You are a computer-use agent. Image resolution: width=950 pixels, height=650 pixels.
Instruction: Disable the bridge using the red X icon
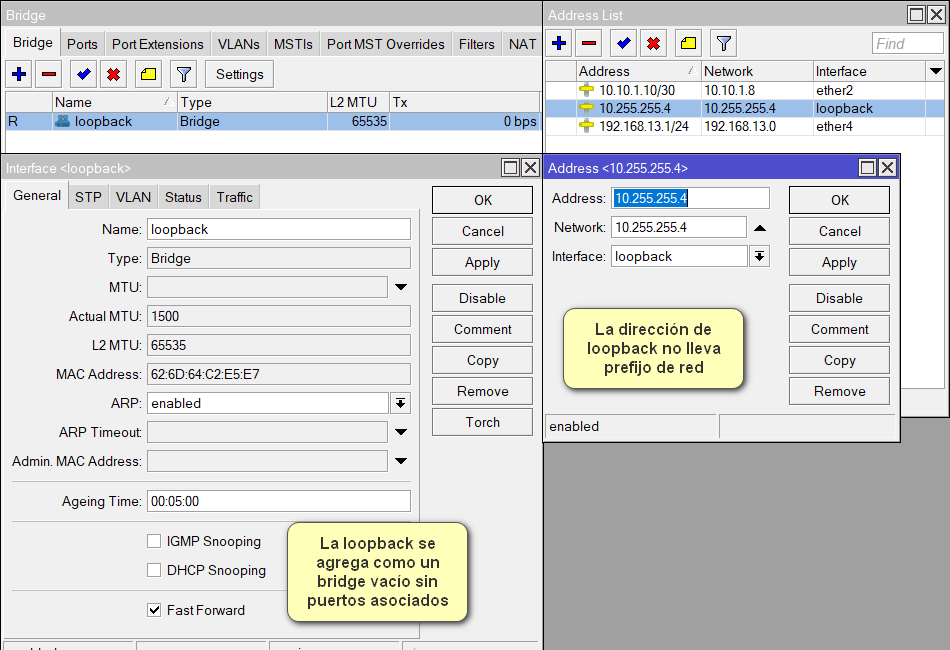pos(113,74)
